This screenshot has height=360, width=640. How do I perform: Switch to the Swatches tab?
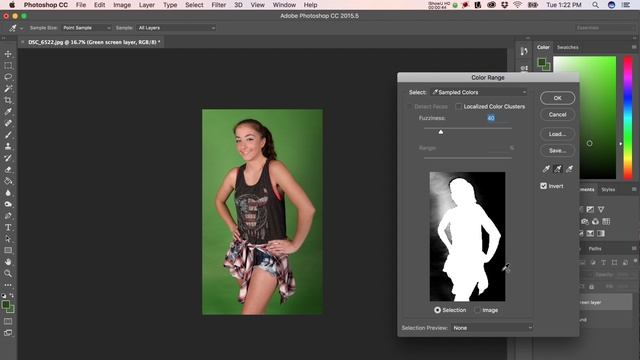point(567,47)
